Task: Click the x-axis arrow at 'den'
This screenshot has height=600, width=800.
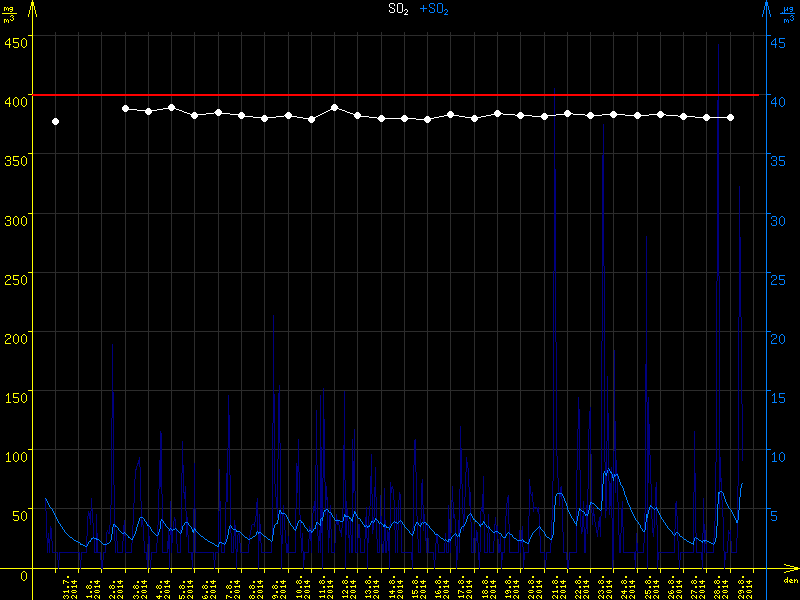Action: [x=790, y=572]
